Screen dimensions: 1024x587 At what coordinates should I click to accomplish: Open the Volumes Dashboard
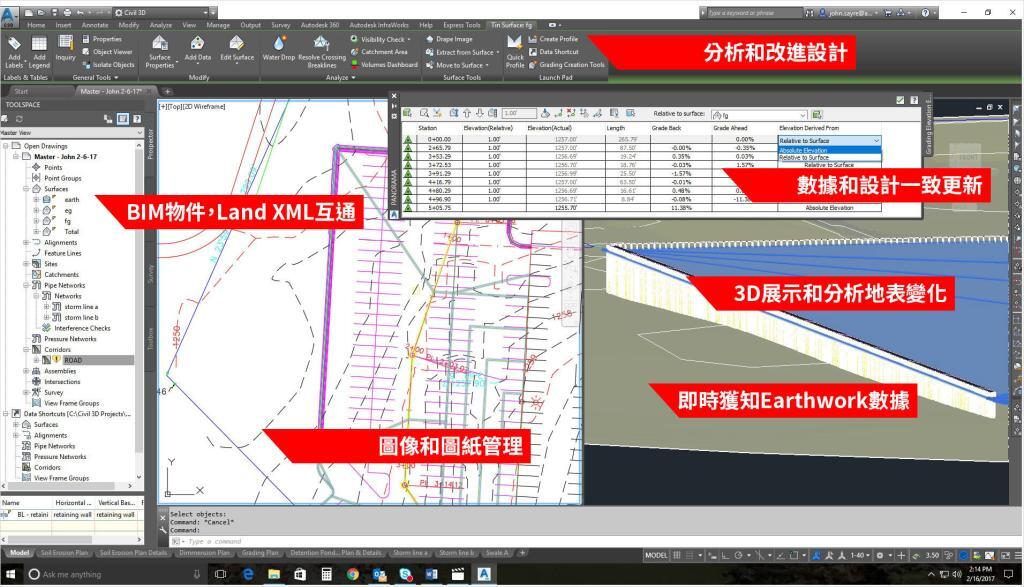pyautogui.click(x=384, y=65)
